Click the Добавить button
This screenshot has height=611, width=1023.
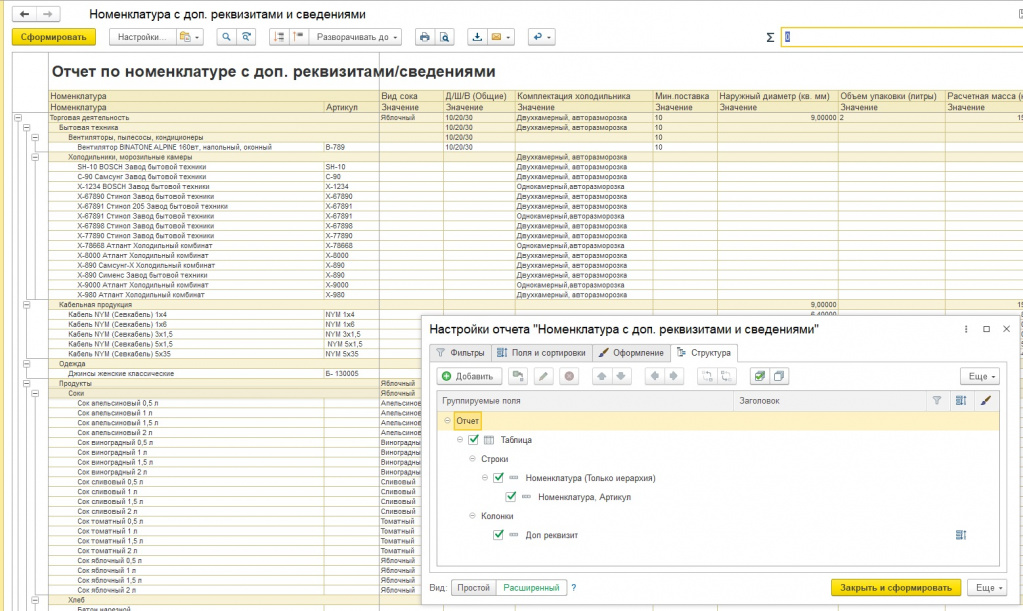point(469,376)
